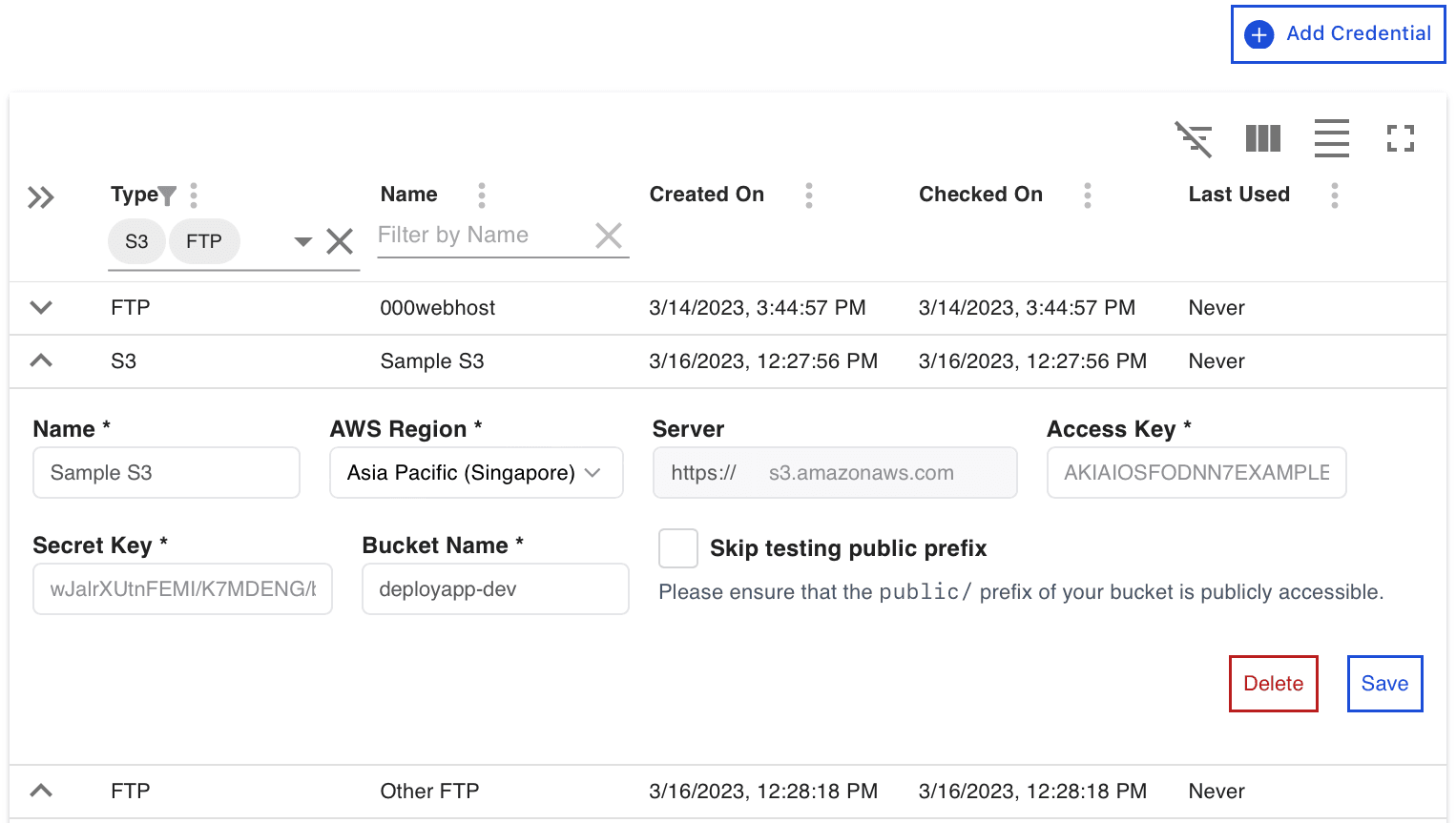Open Checked On column options menu
Screen dimensions: 1456x823
[x=1087, y=195]
